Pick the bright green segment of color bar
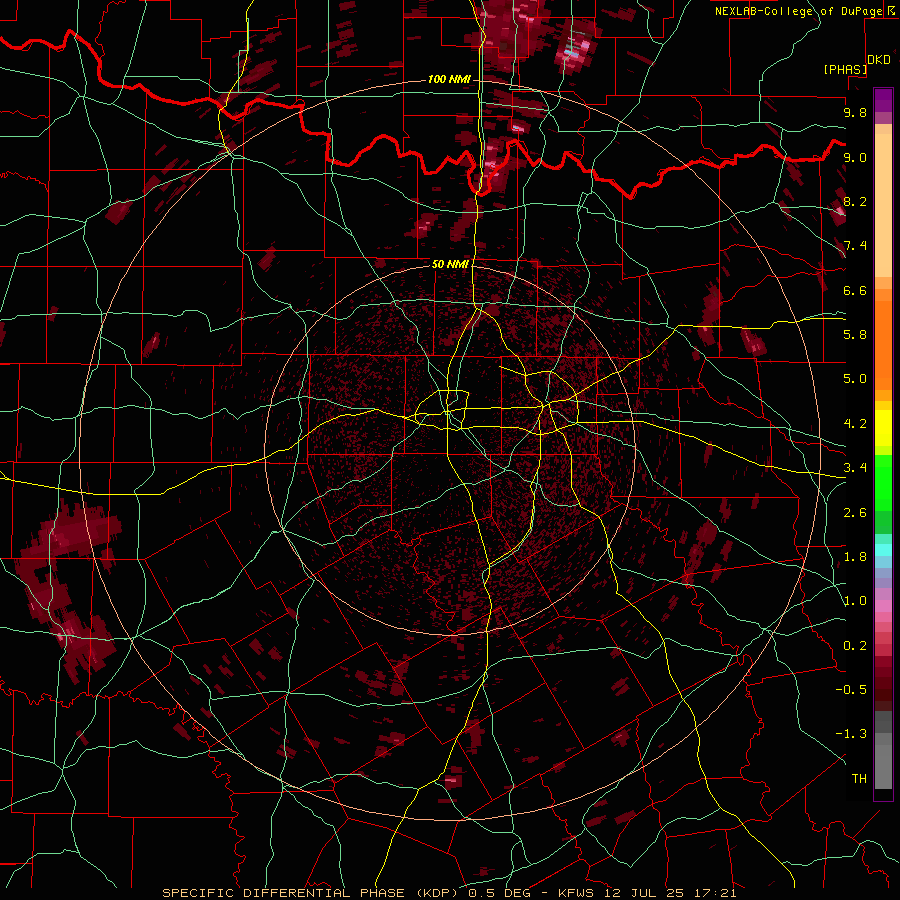This screenshot has height=900, width=900. tap(883, 482)
